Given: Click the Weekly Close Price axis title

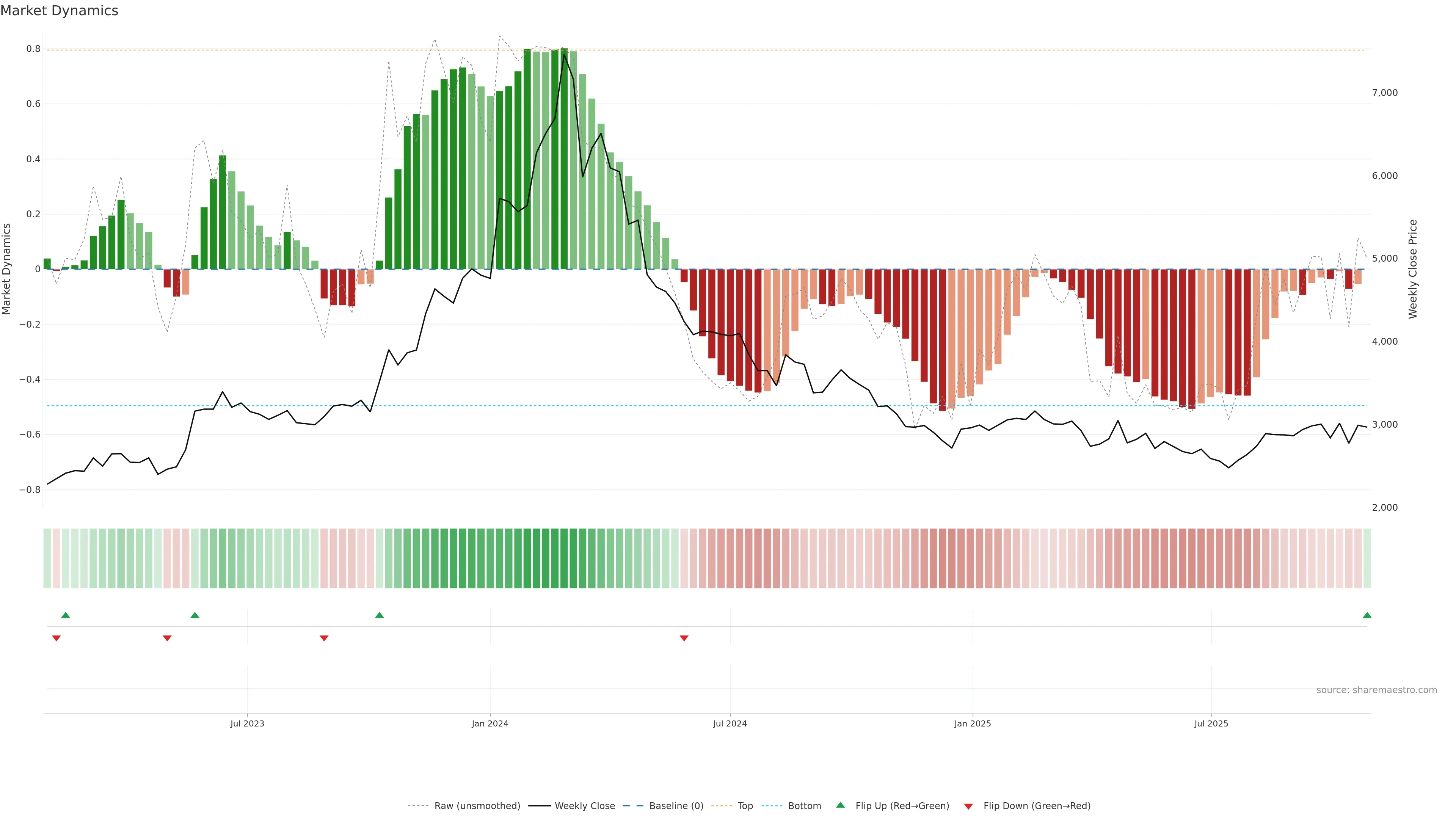Looking at the screenshot, I should coord(1413,269).
